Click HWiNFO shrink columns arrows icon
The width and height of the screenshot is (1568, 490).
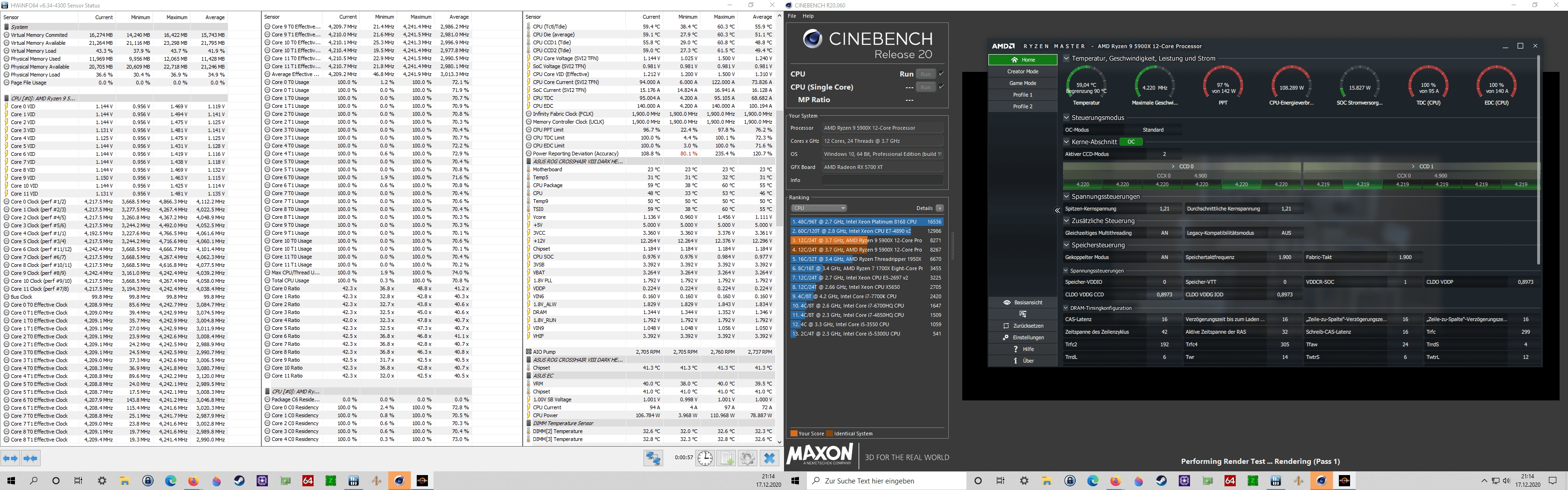pos(30,458)
